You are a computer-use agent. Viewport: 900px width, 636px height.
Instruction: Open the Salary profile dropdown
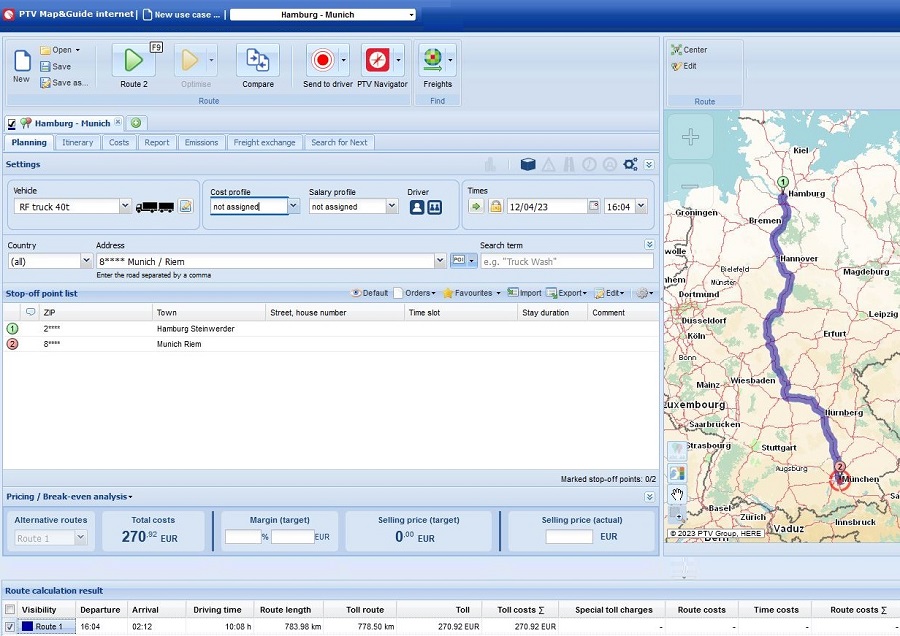tap(392, 206)
